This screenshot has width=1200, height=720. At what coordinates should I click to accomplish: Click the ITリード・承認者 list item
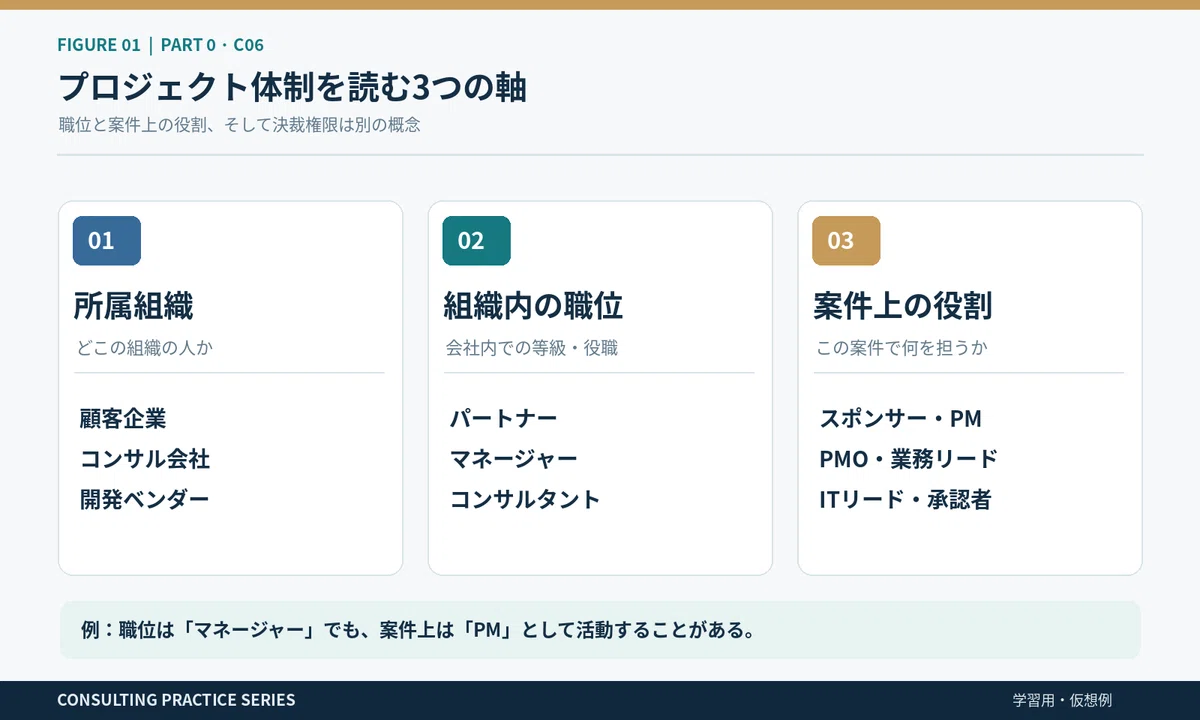[905, 499]
